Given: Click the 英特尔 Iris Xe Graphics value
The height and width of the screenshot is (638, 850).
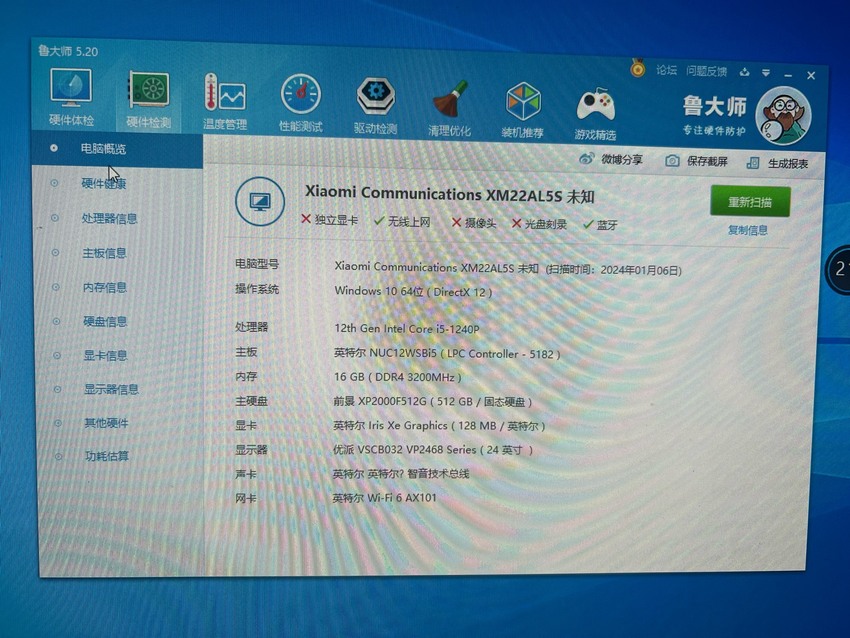Looking at the screenshot, I should [x=439, y=426].
